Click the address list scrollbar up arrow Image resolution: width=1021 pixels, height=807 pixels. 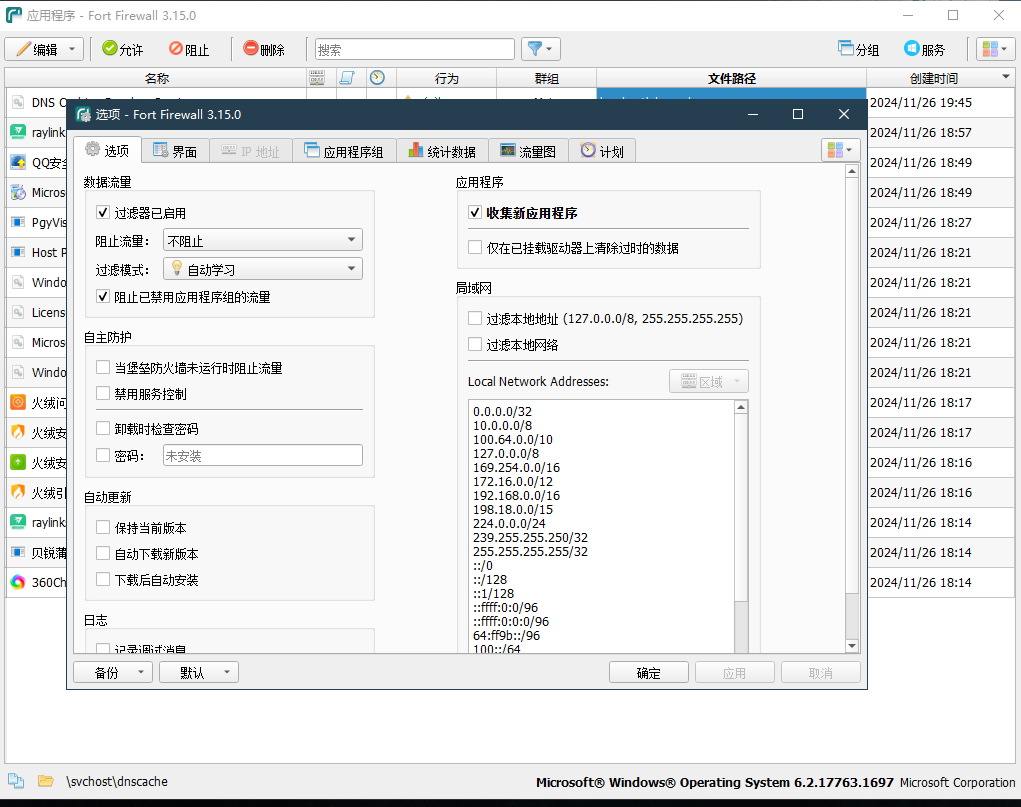(x=741, y=407)
